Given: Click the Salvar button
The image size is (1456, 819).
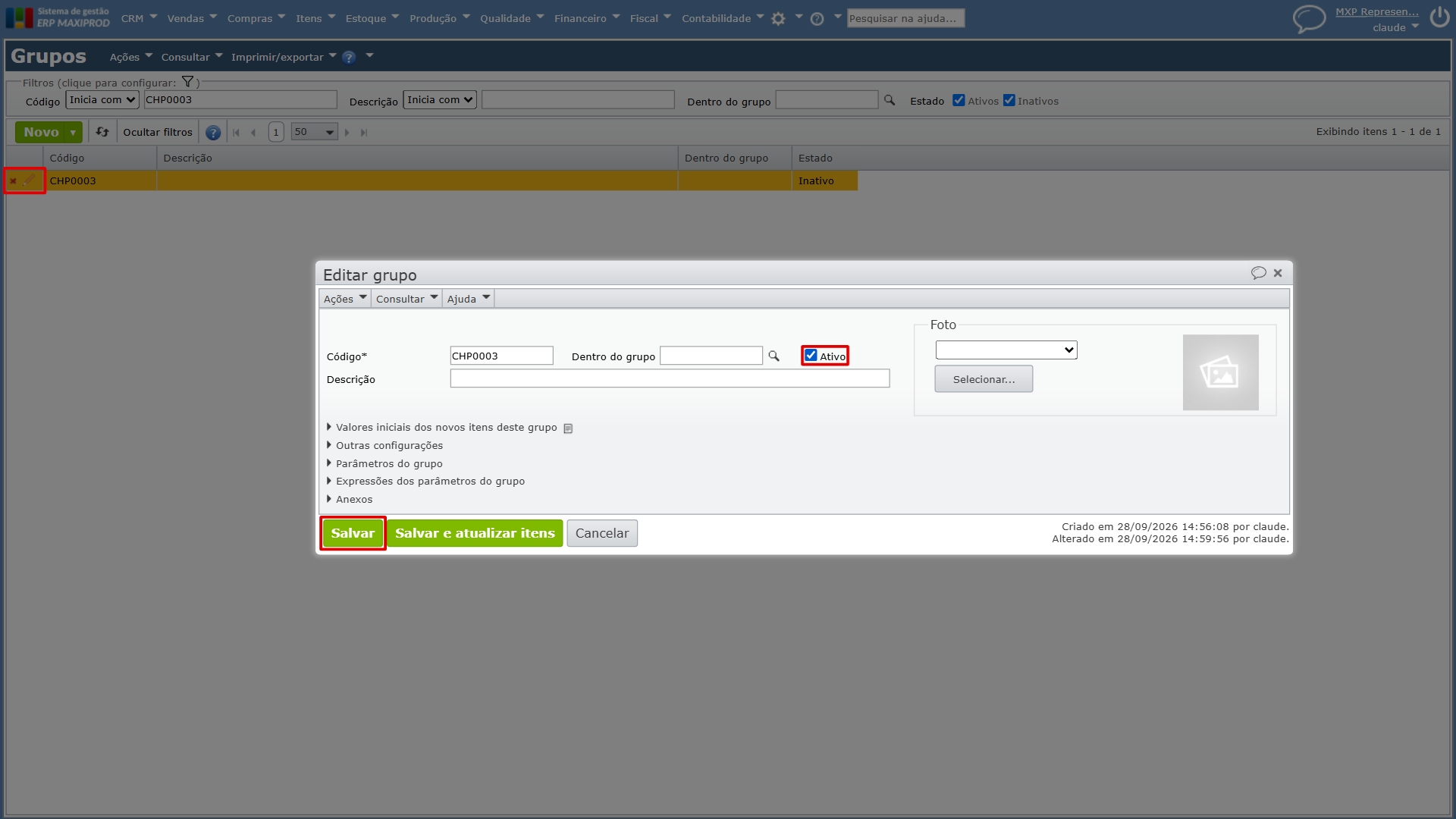Looking at the screenshot, I should 353,533.
